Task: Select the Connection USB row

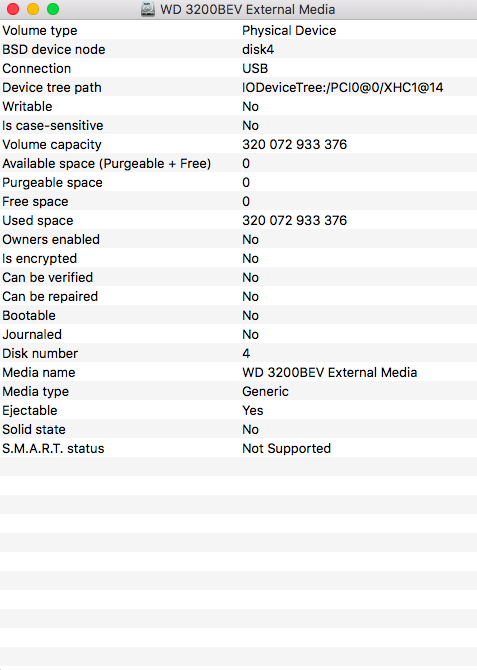Action: click(238, 68)
